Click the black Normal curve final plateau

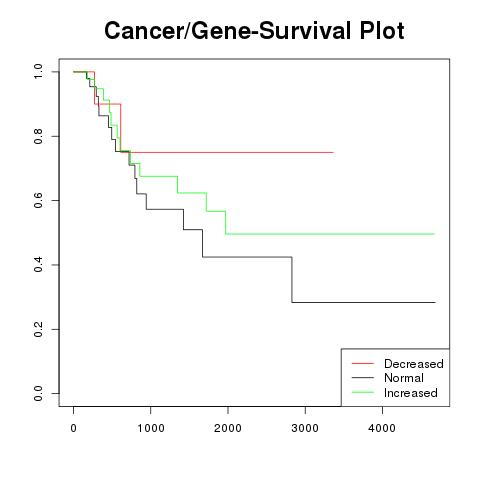[x=364, y=302]
